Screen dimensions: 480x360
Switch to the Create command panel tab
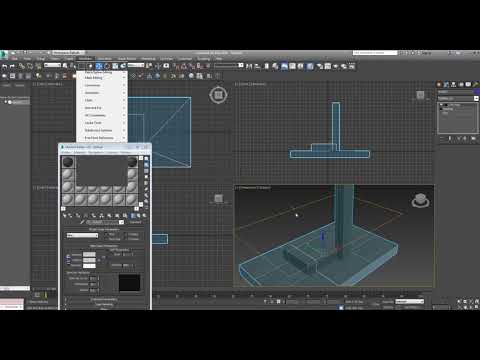click(x=439, y=84)
